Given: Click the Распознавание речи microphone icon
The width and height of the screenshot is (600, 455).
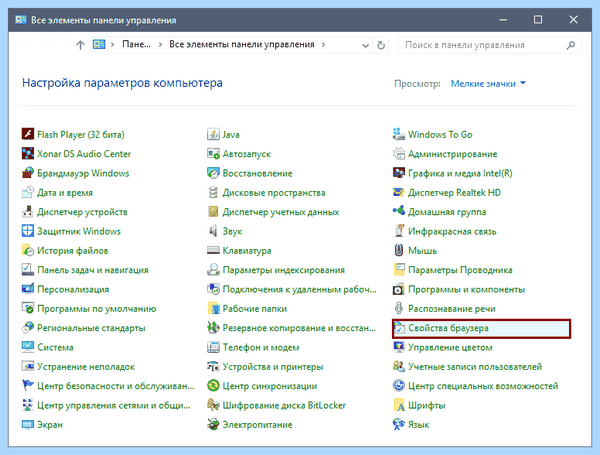Looking at the screenshot, I should [x=399, y=308].
